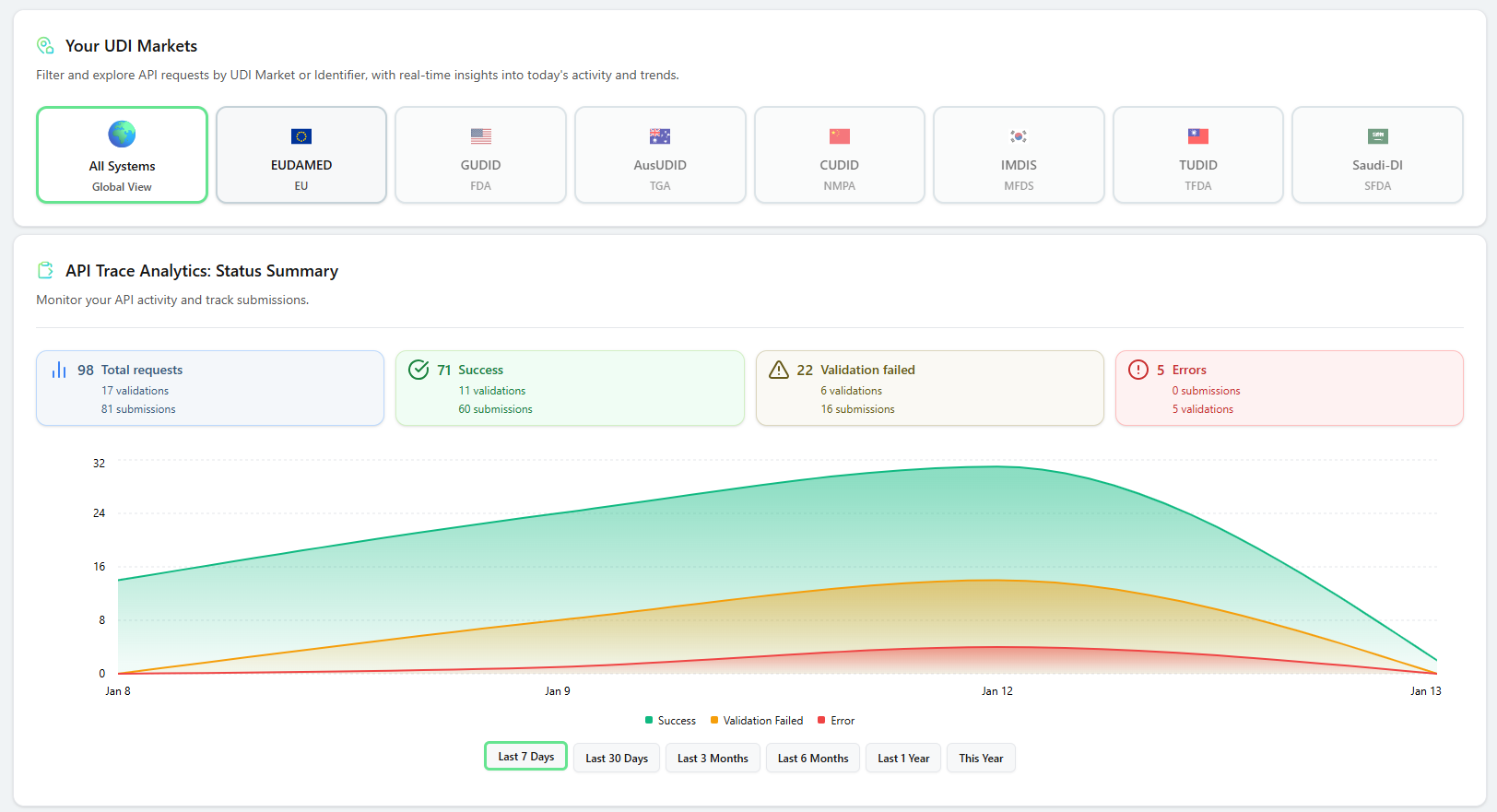Click the 'Your UDI Markets' heading
1497x812 pixels.
click(131, 46)
